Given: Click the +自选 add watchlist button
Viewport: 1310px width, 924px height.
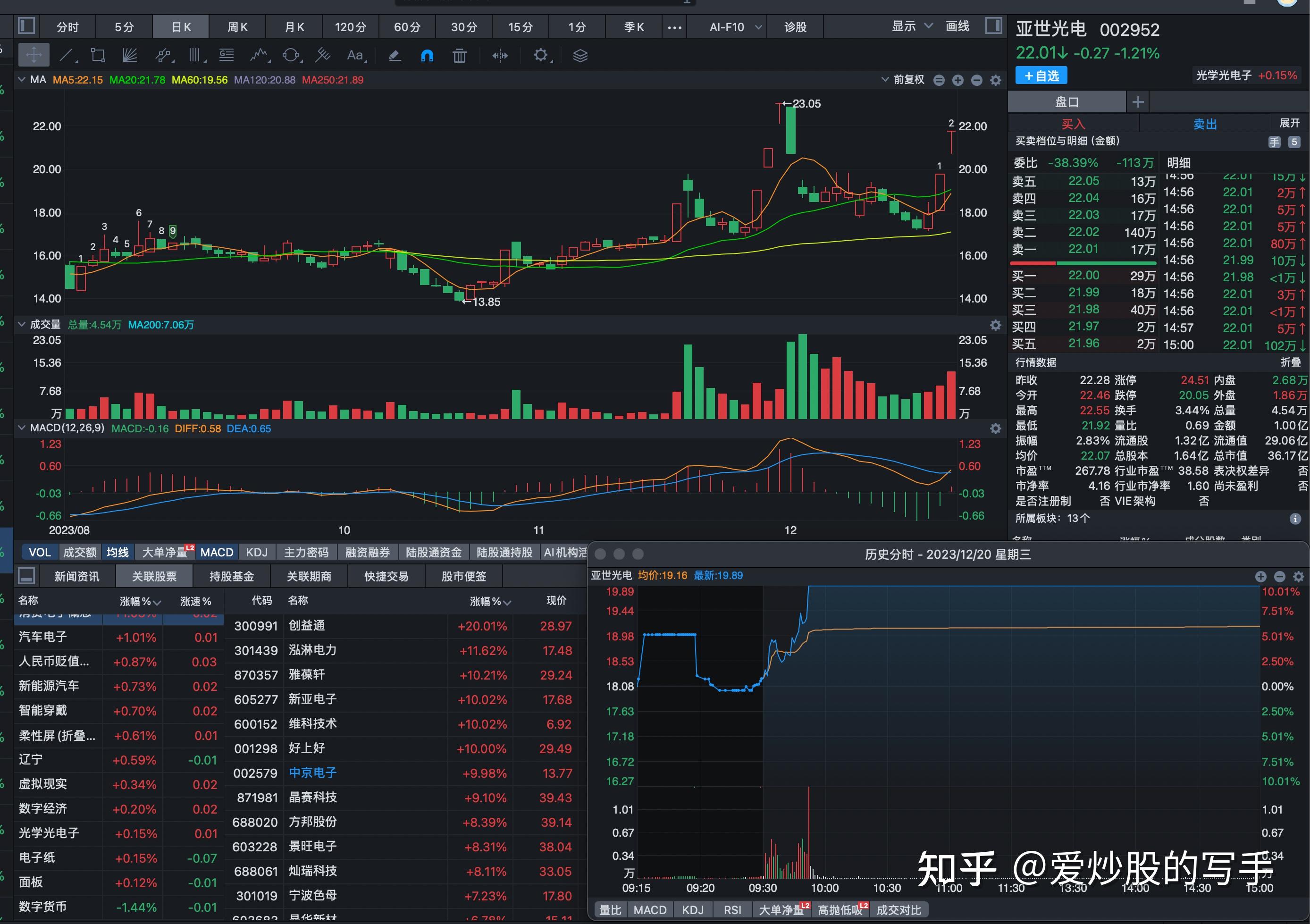Looking at the screenshot, I should 1041,76.
